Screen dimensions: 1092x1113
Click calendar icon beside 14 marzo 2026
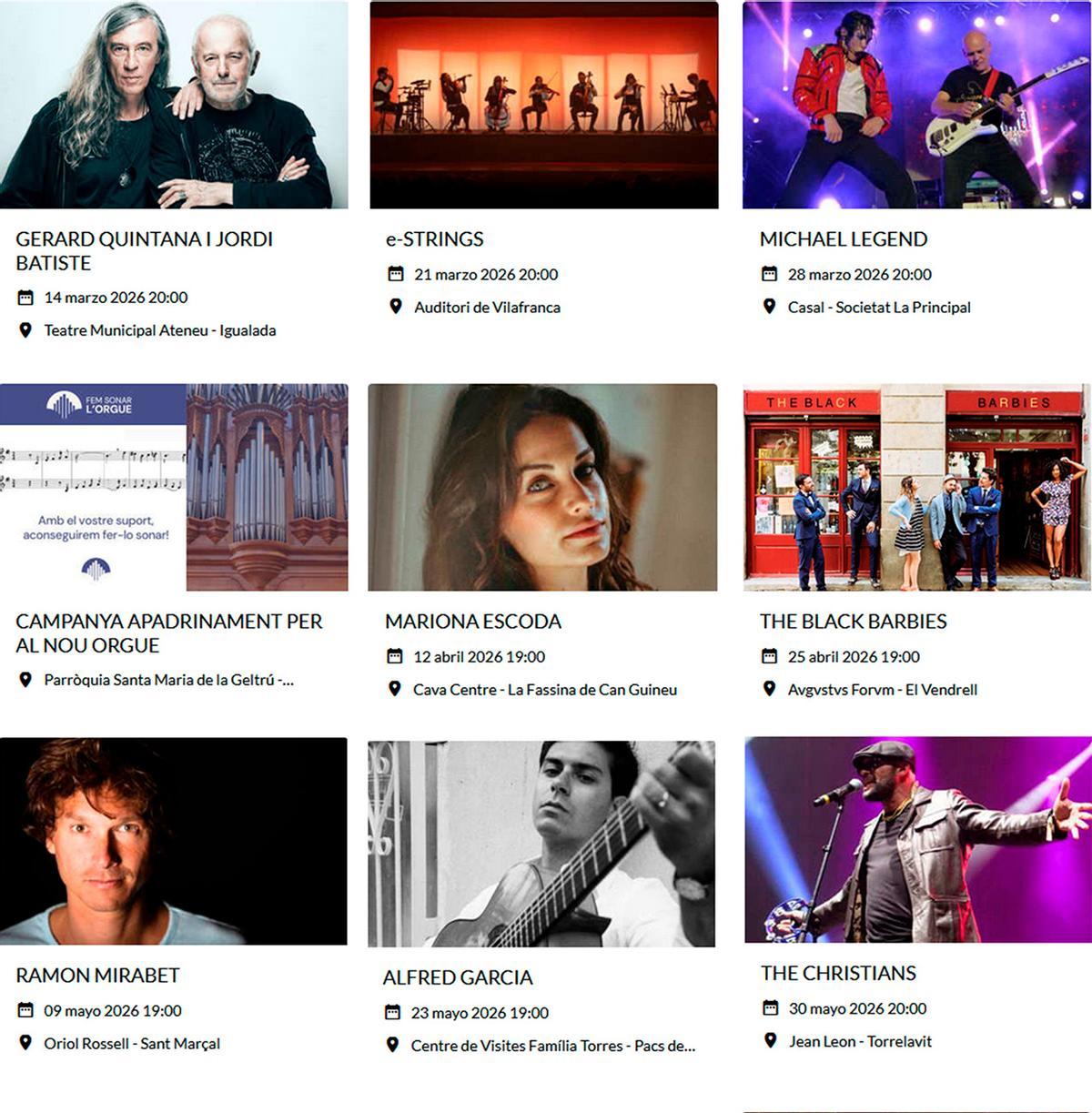click(x=25, y=298)
